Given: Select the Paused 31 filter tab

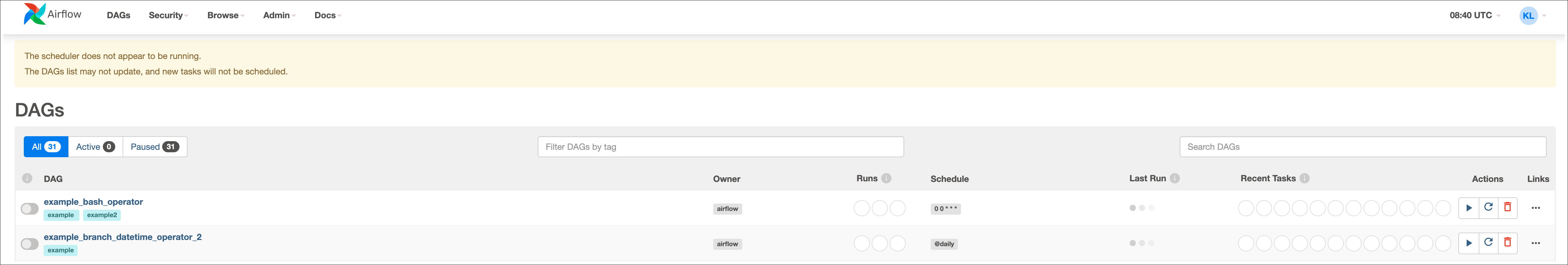Looking at the screenshot, I should 155,147.
